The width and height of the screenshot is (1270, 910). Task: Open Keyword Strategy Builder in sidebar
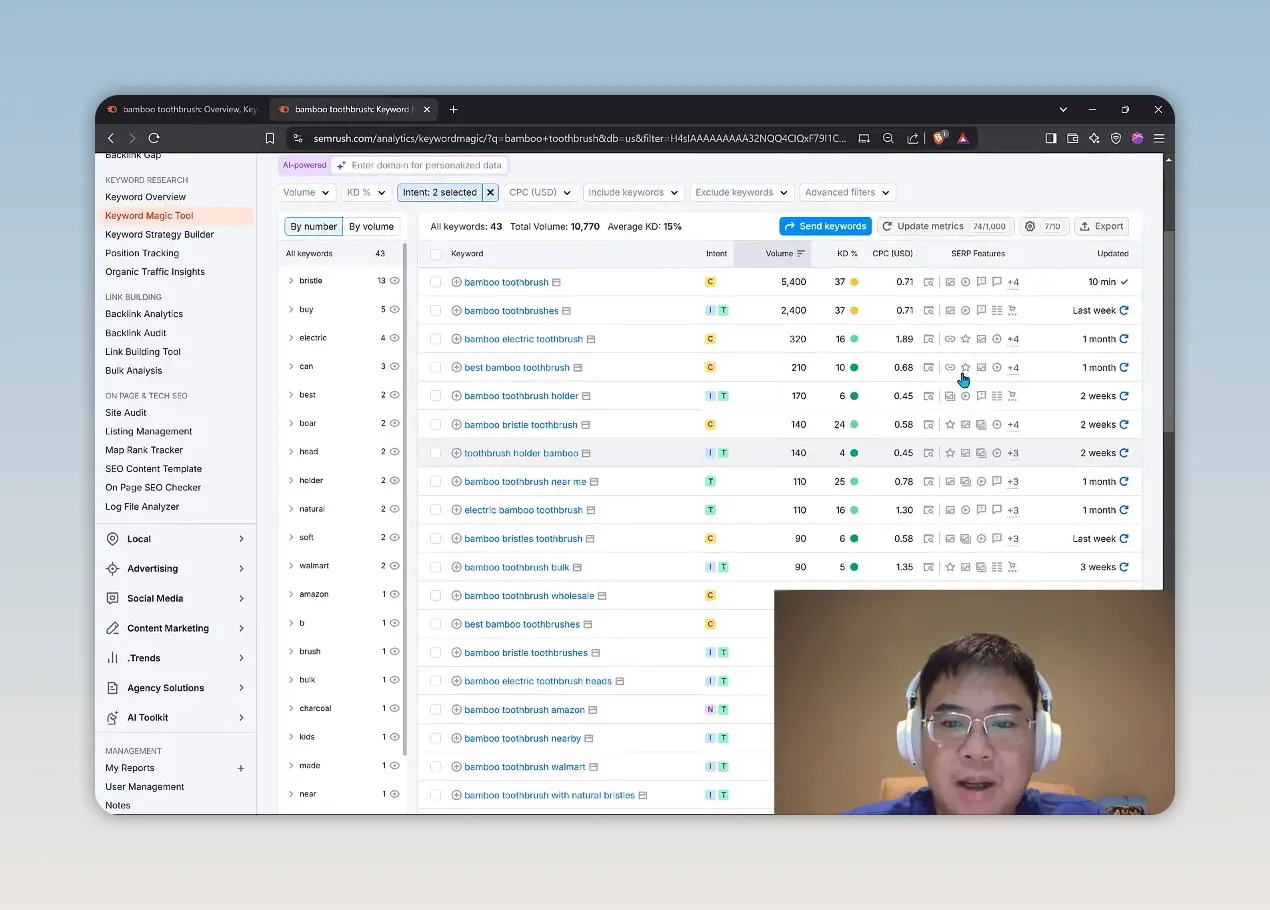click(160, 234)
